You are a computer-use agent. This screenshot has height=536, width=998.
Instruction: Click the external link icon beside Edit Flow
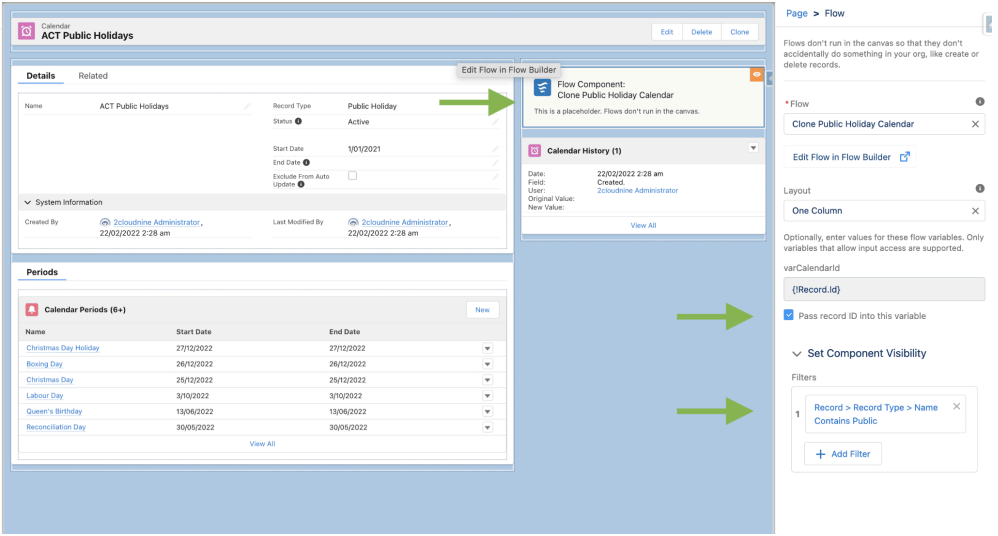pos(904,157)
